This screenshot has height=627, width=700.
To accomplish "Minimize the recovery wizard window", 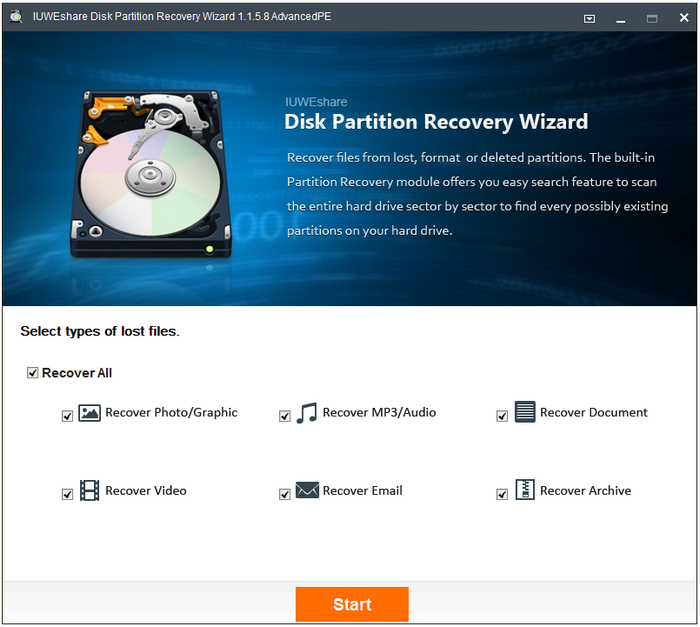I will [x=620, y=18].
